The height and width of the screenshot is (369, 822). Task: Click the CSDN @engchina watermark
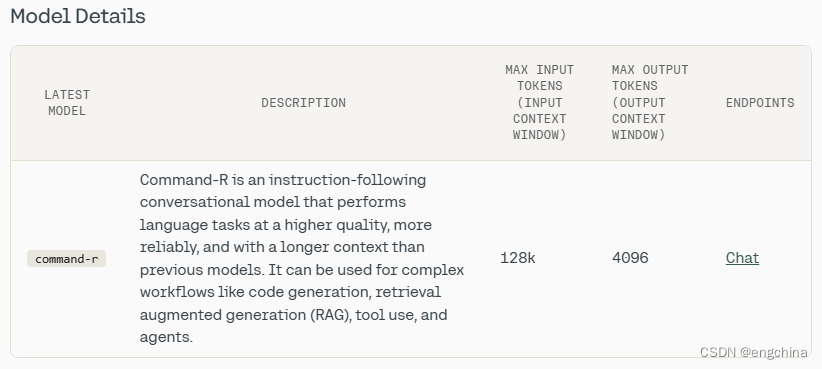754,353
